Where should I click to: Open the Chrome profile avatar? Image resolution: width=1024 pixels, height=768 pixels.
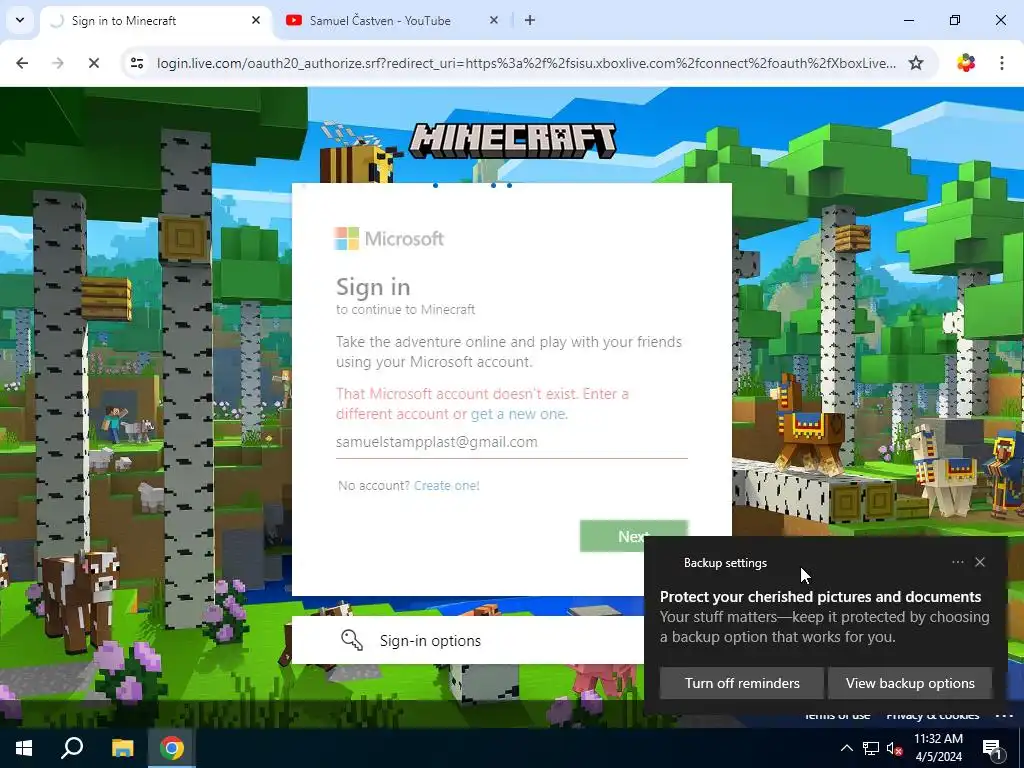(x=965, y=63)
